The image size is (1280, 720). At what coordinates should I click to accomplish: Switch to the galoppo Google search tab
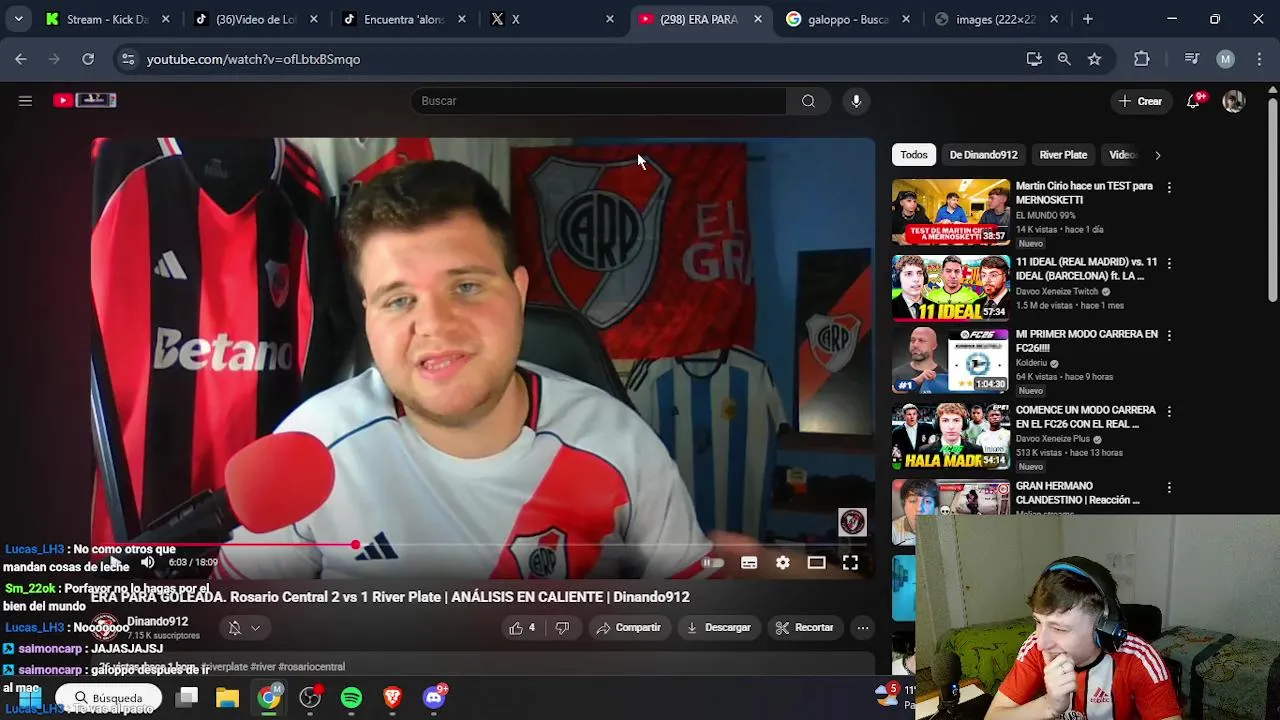click(x=847, y=19)
